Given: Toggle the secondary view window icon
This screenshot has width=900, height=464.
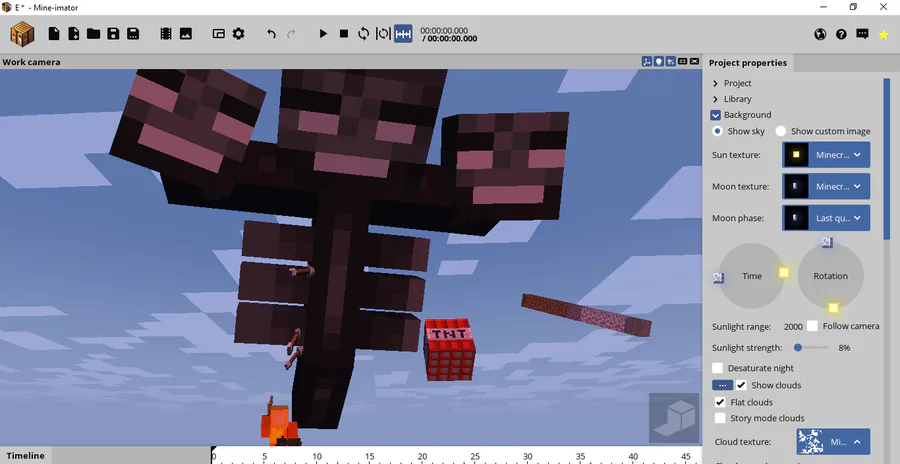Looking at the screenshot, I should tap(219, 34).
